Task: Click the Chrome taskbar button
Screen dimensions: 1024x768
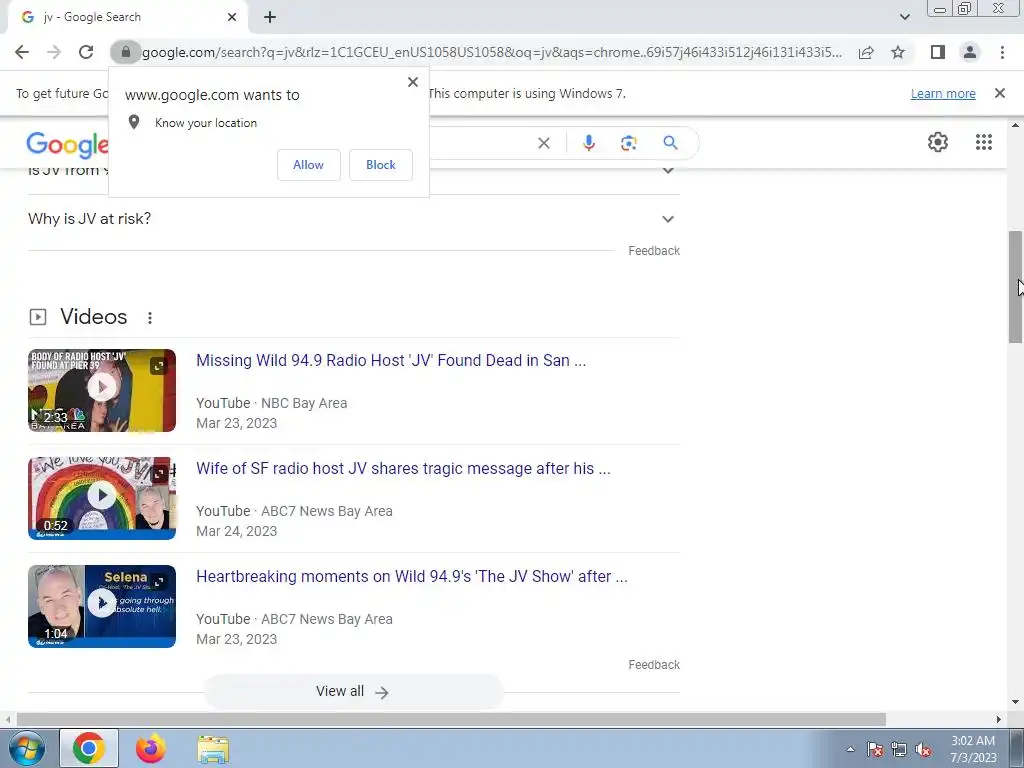Action: coord(89,748)
